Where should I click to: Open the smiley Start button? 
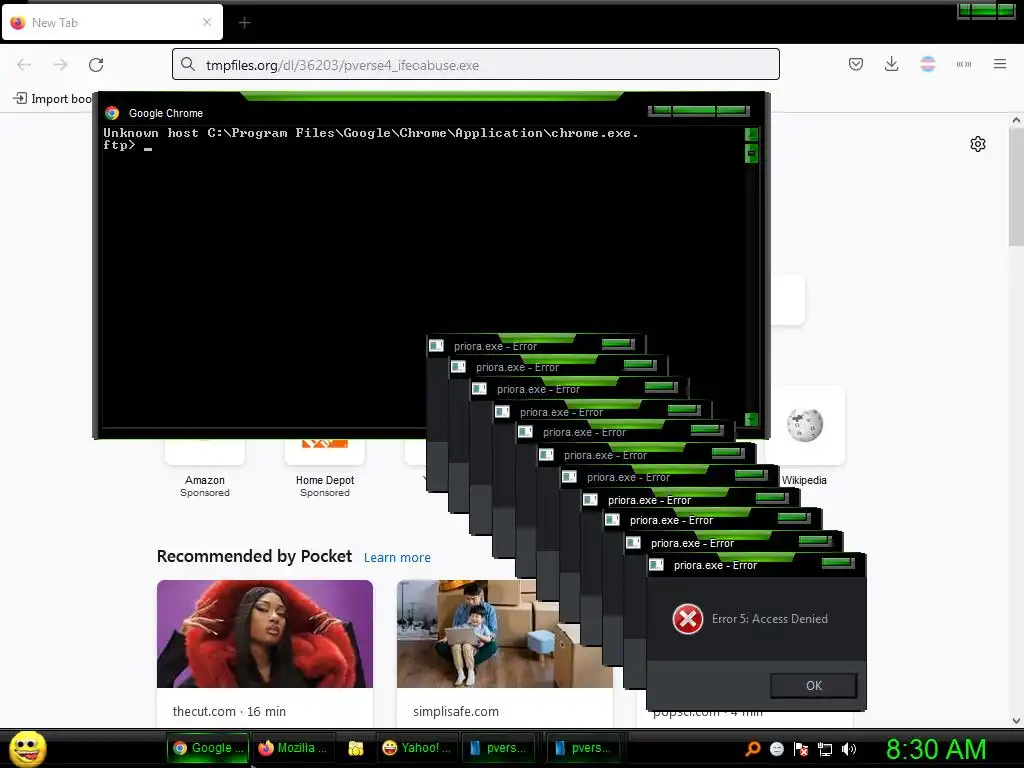pyautogui.click(x=27, y=748)
